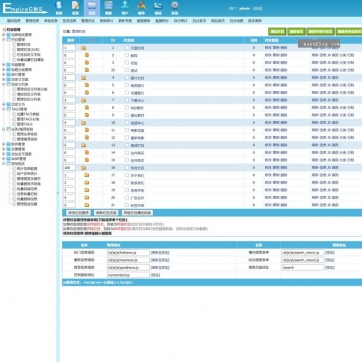Click the 修改栏目顺序 button below the table

tap(78, 213)
